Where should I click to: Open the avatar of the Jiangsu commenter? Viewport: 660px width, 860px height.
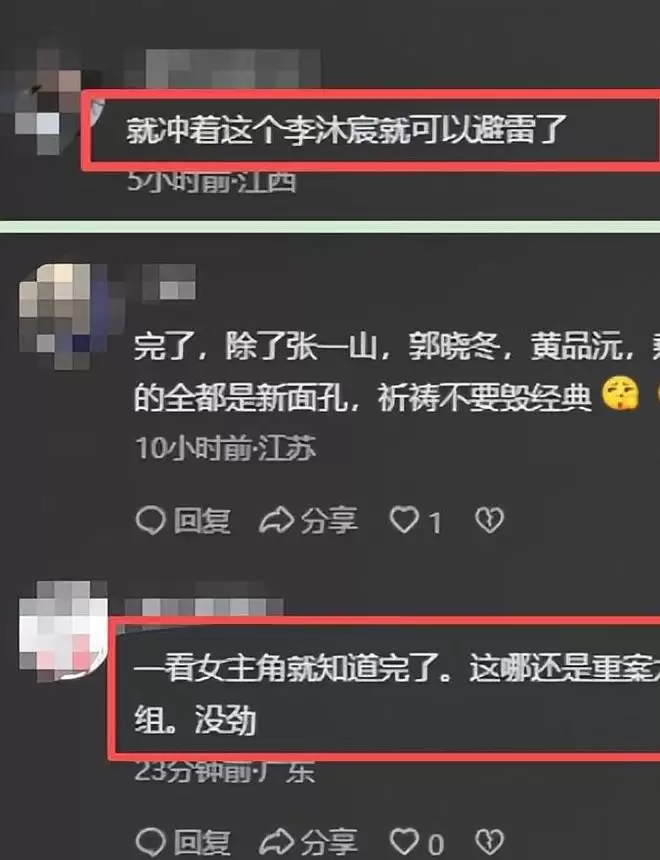click(x=62, y=315)
